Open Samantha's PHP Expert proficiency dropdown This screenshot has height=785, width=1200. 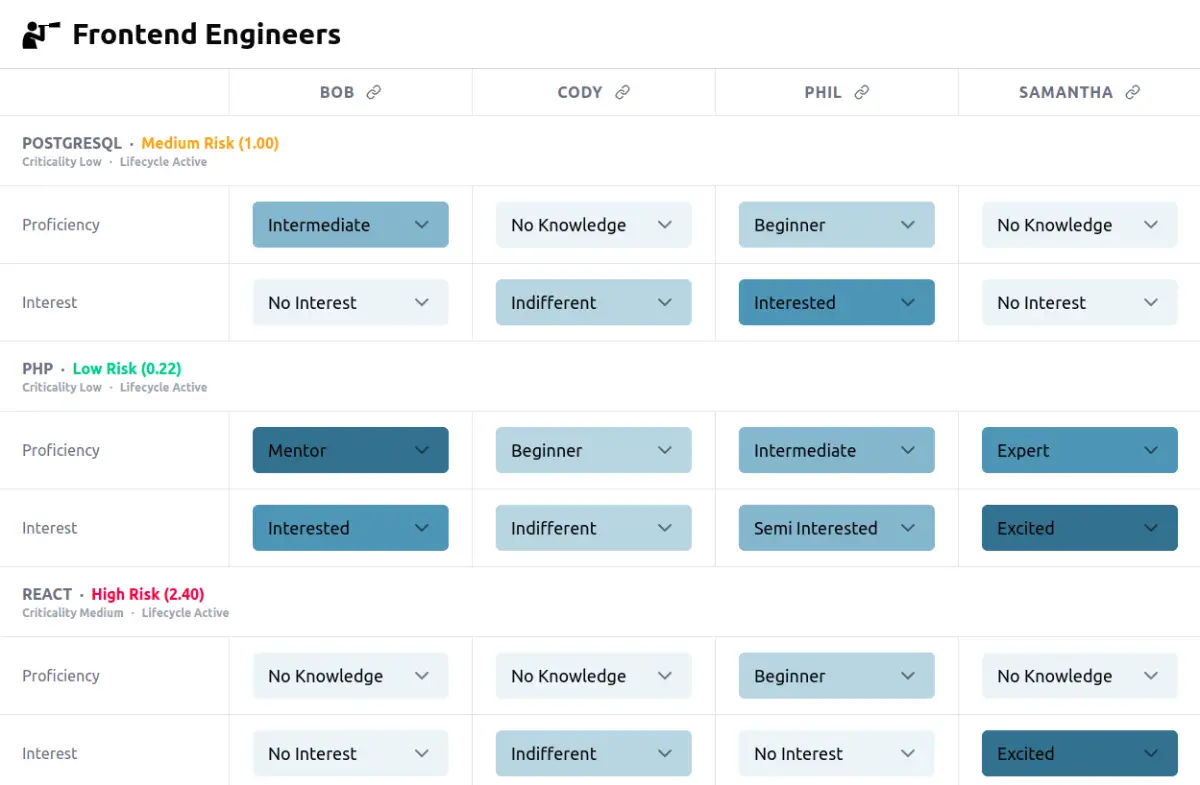tap(1079, 450)
